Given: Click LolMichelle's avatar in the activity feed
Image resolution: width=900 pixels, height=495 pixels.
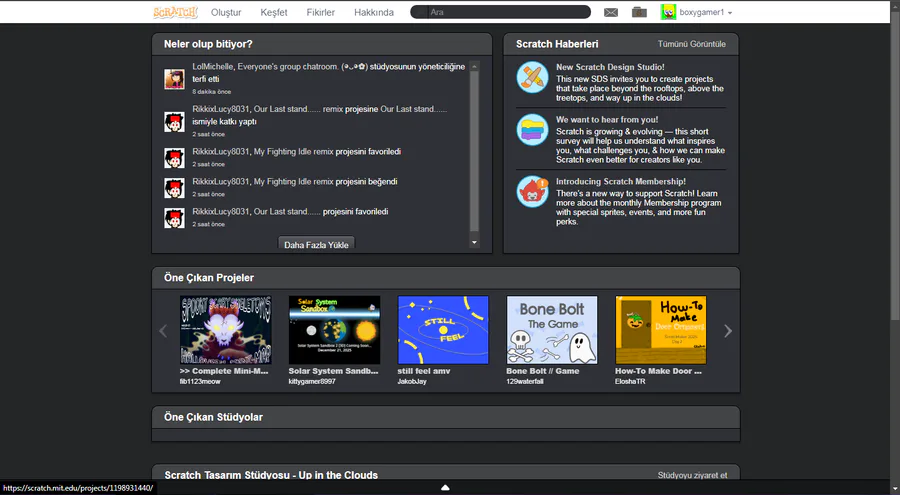Looking at the screenshot, I should [x=174, y=79].
